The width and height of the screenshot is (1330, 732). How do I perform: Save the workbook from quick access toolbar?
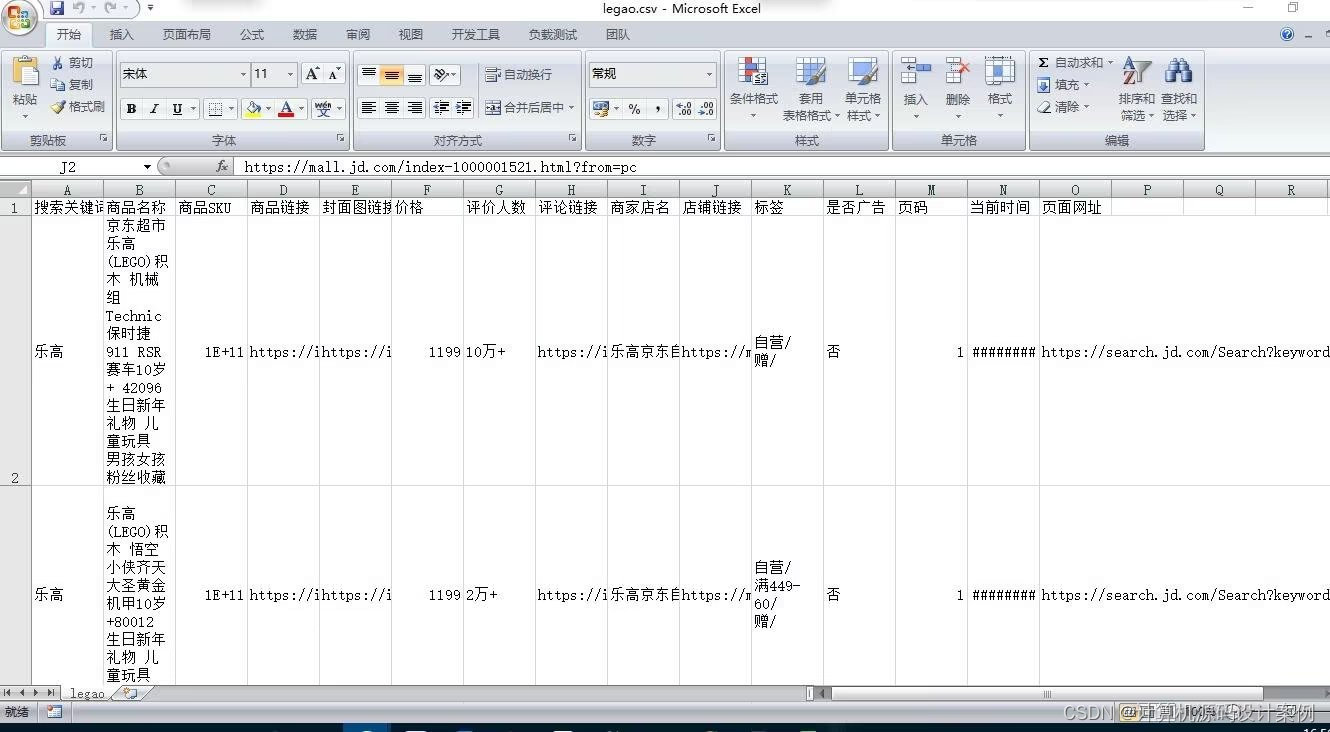57,8
